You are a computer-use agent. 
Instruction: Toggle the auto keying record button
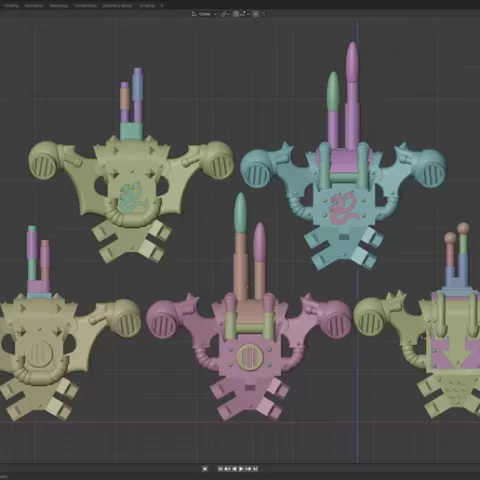205,469
